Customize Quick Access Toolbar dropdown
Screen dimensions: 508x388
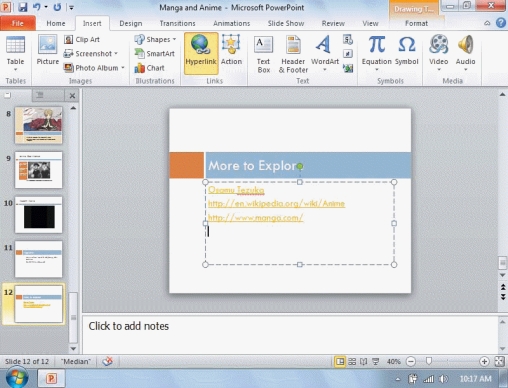(71, 7)
